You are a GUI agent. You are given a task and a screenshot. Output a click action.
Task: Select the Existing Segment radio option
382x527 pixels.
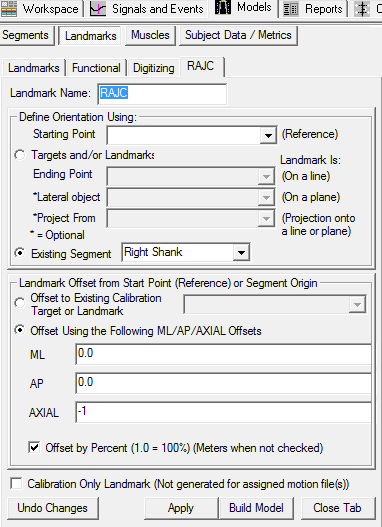[20, 253]
